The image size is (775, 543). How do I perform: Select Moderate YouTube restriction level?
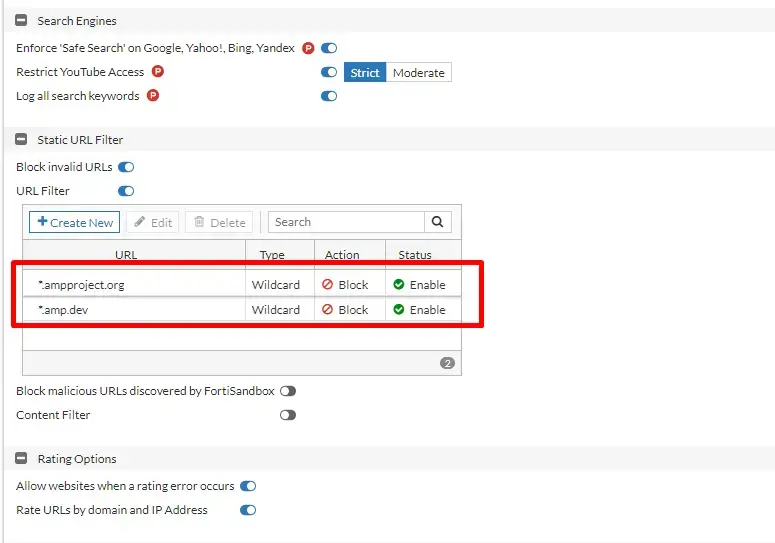point(419,73)
